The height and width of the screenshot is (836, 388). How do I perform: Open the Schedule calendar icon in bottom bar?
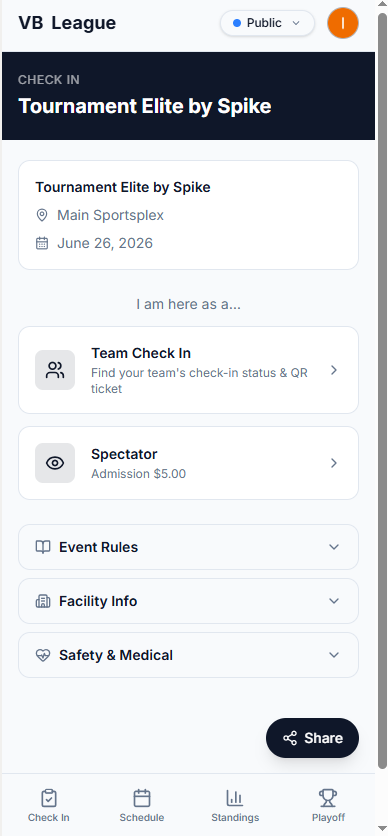click(x=142, y=798)
